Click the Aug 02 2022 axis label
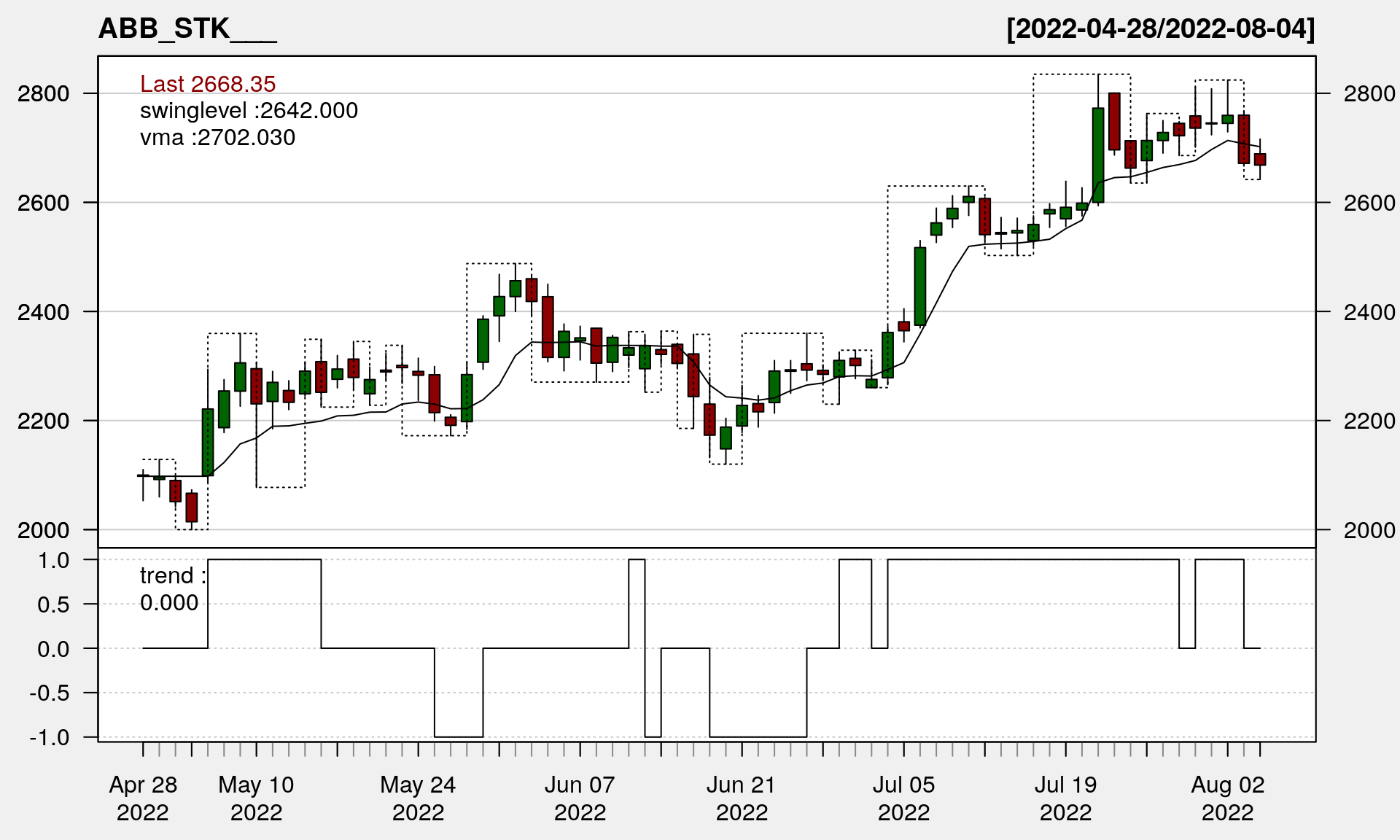 pos(1227,798)
